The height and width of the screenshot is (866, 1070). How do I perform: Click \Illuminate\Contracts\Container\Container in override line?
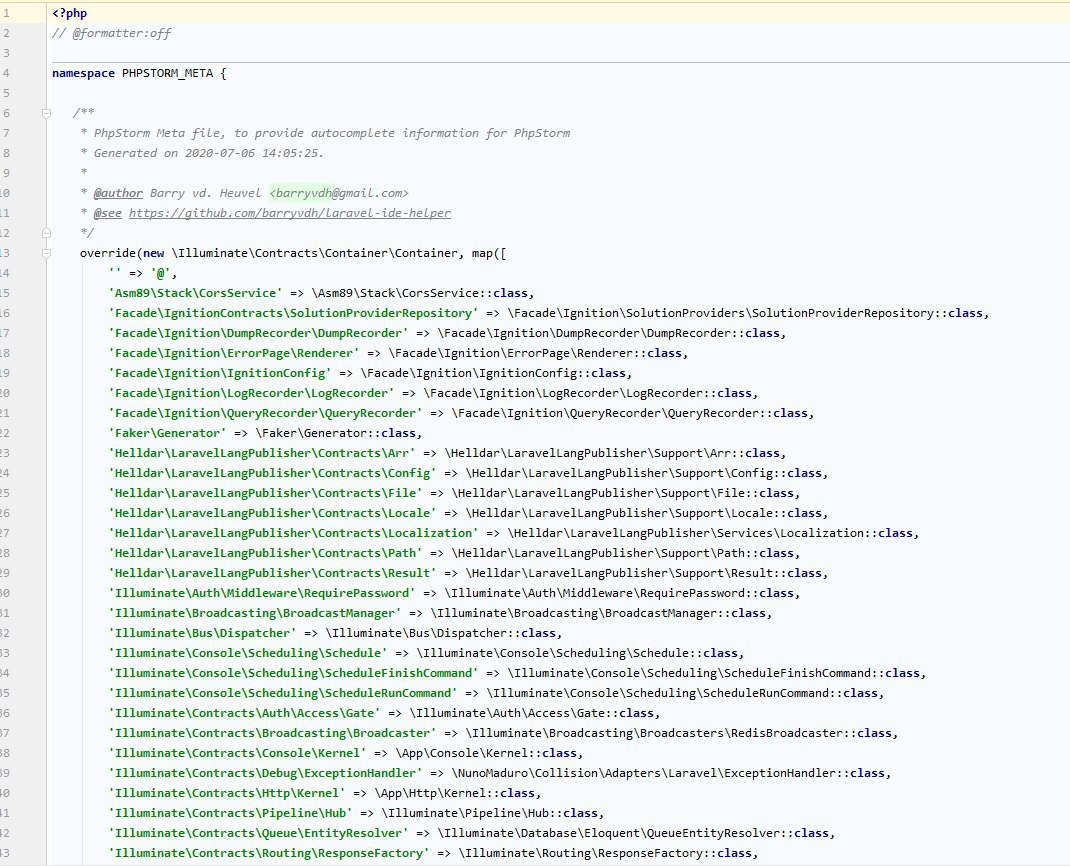coord(315,253)
